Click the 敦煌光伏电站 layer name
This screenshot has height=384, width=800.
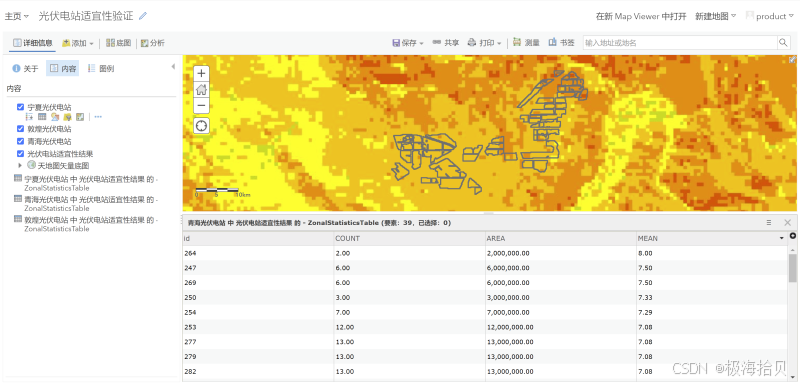click(49, 129)
